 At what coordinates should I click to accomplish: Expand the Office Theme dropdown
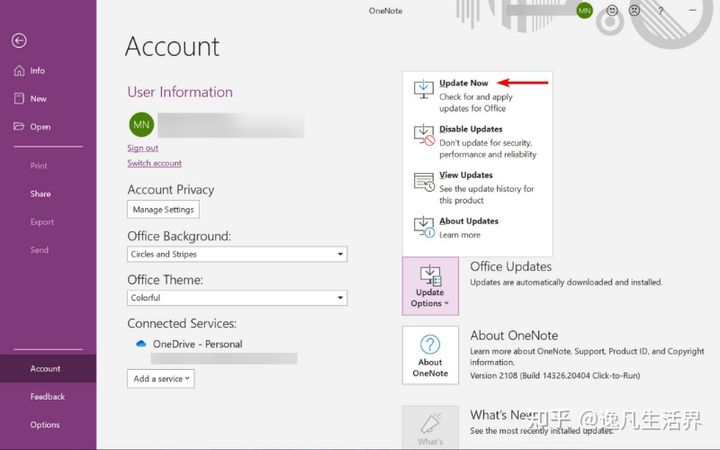click(237, 298)
